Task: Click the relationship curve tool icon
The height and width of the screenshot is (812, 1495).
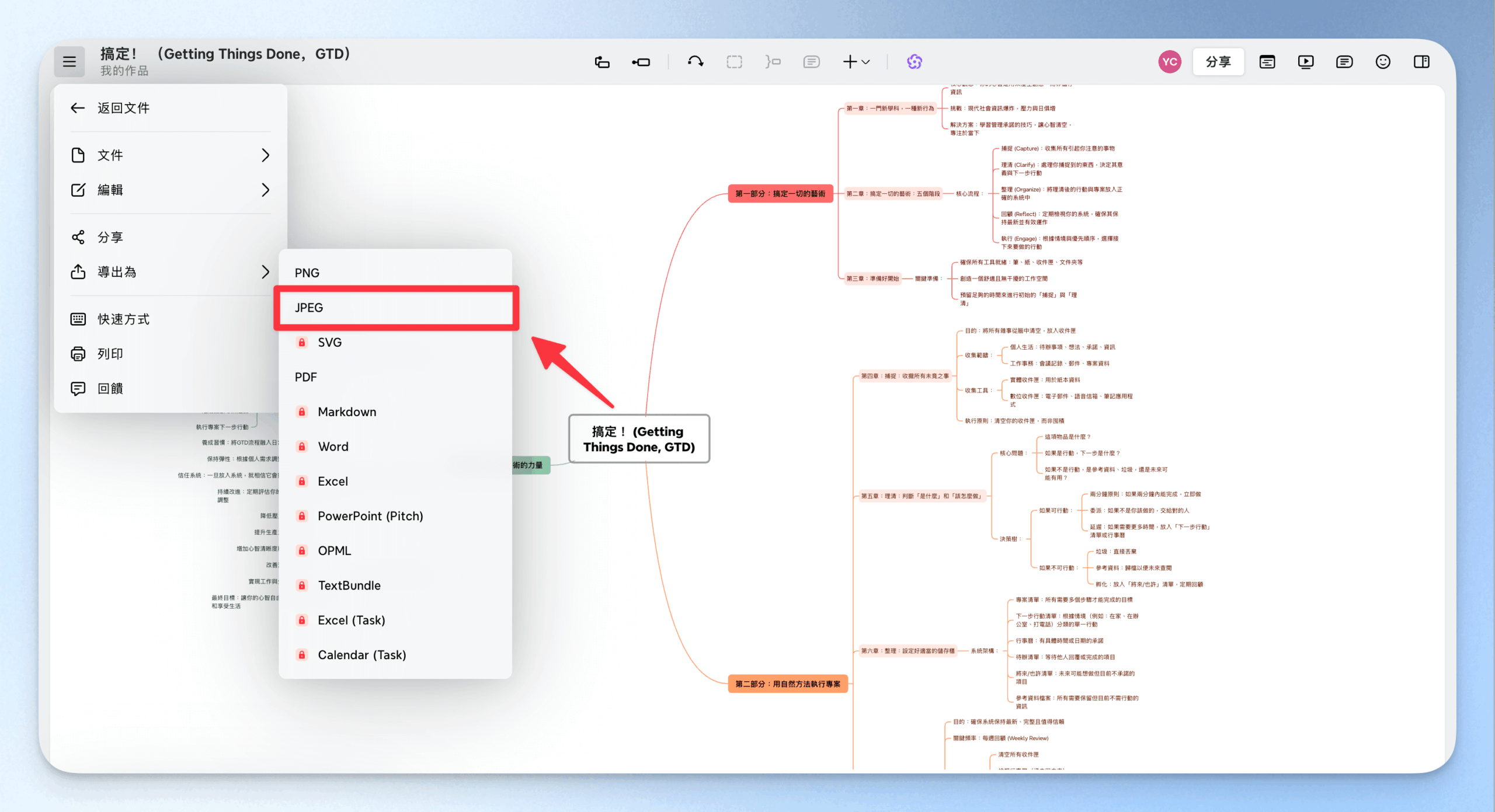Action: click(695, 62)
